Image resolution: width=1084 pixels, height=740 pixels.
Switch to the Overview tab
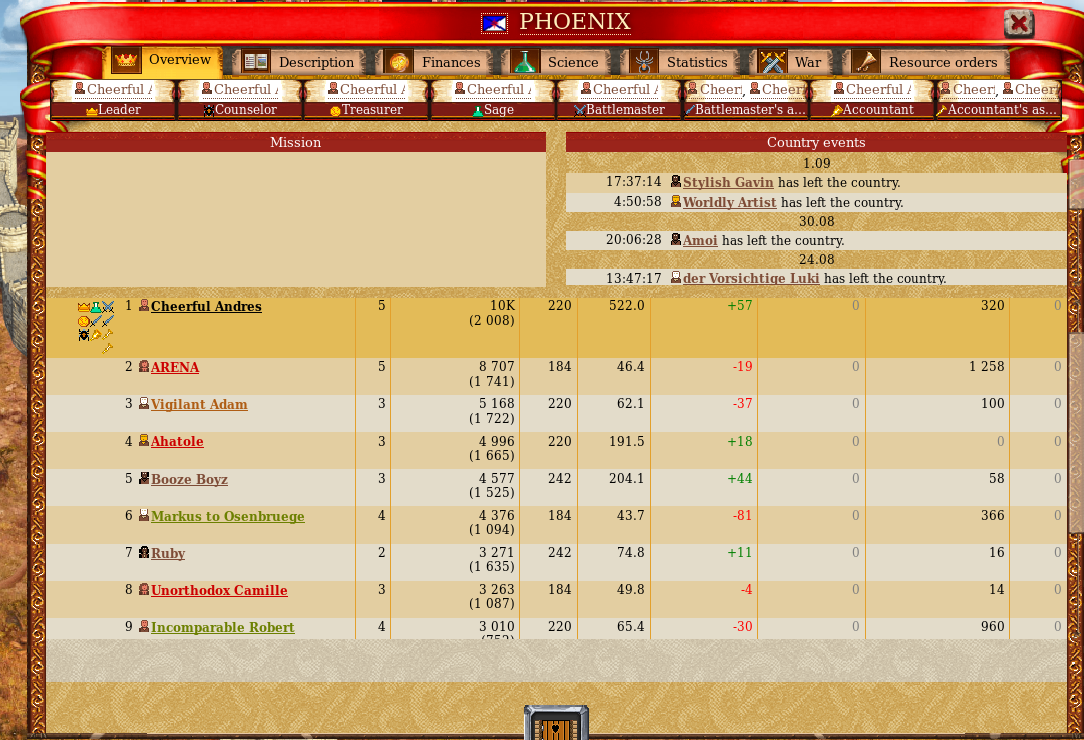163,61
